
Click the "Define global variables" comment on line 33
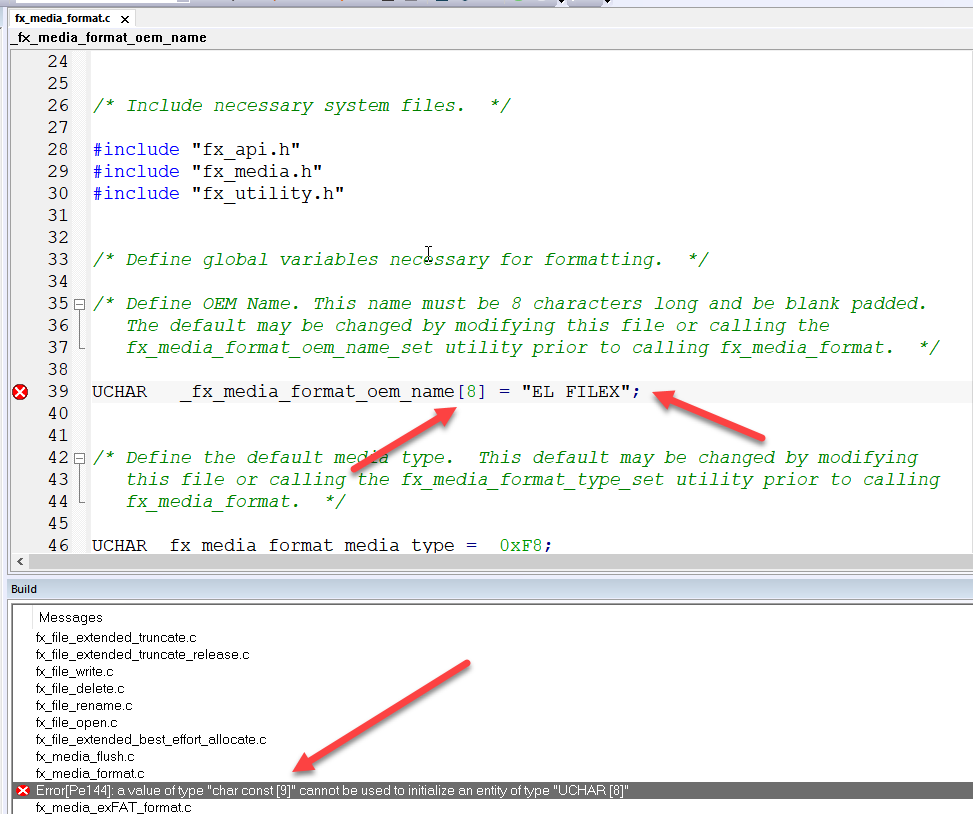click(x=400, y=259)
